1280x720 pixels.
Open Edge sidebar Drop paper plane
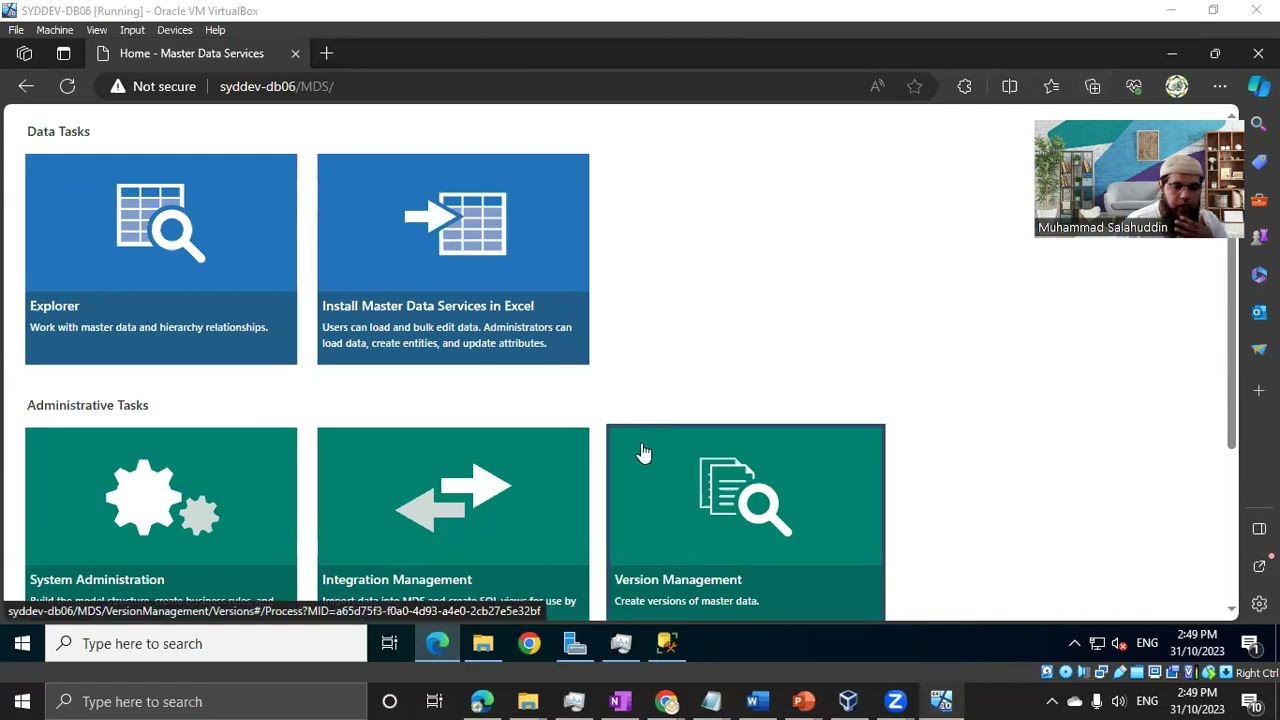click(x=1259, y=350)
